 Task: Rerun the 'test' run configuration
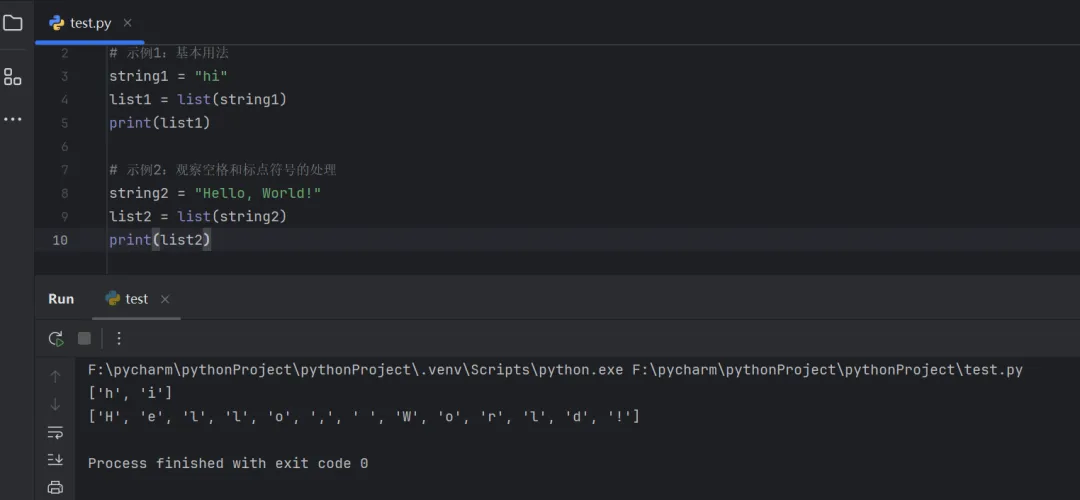(56, 339)
